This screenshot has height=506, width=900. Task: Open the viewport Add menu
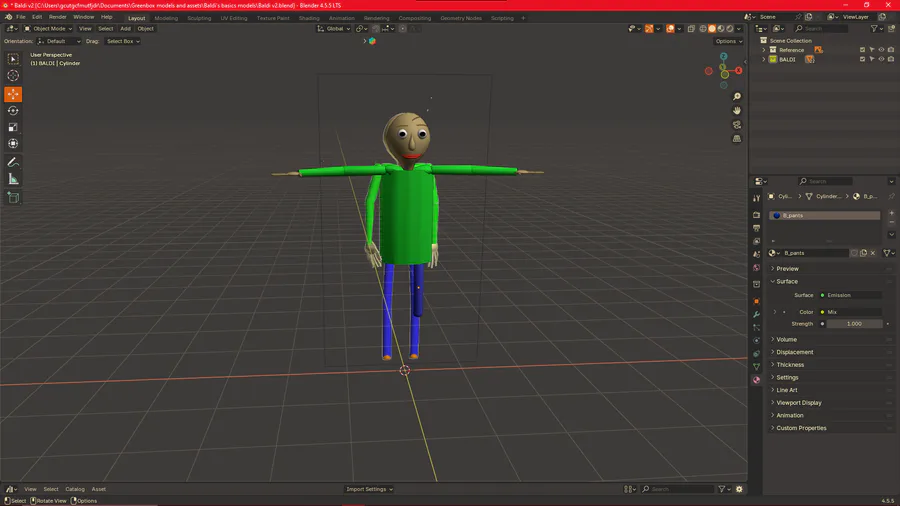[125, 29]
